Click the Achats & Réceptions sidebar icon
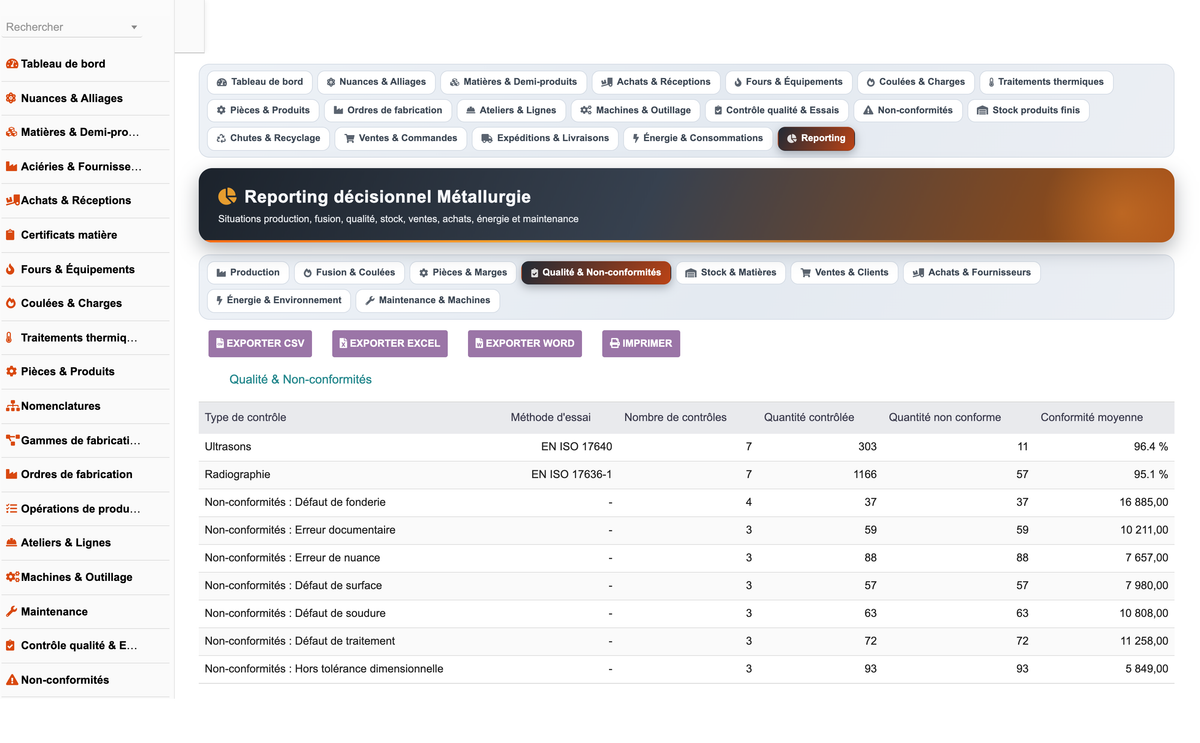 coord(12,200)
